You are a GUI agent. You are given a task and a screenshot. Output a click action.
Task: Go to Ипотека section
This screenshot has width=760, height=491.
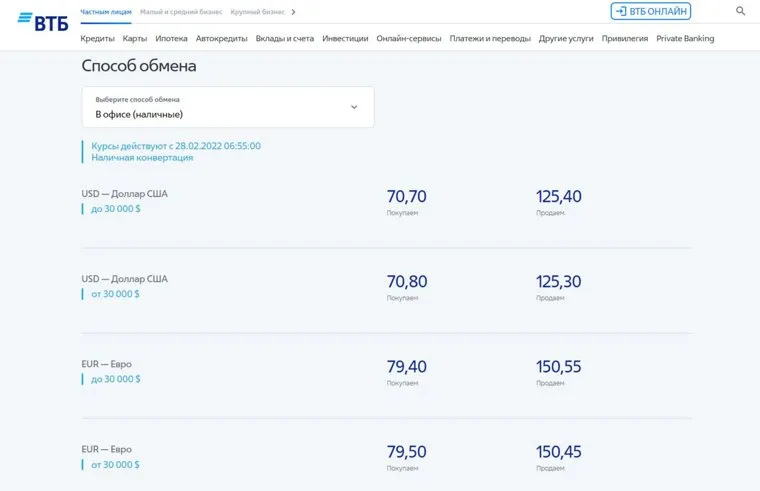(171, 38)
